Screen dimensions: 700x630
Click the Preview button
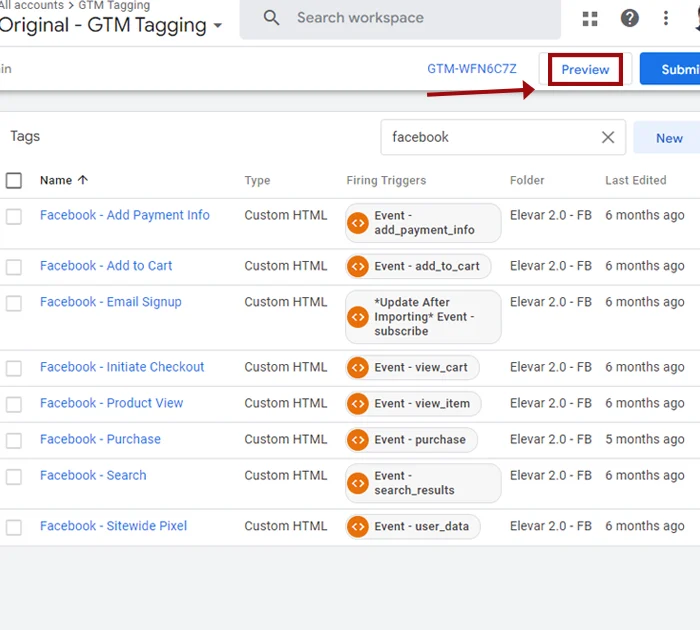click(585, 69)
